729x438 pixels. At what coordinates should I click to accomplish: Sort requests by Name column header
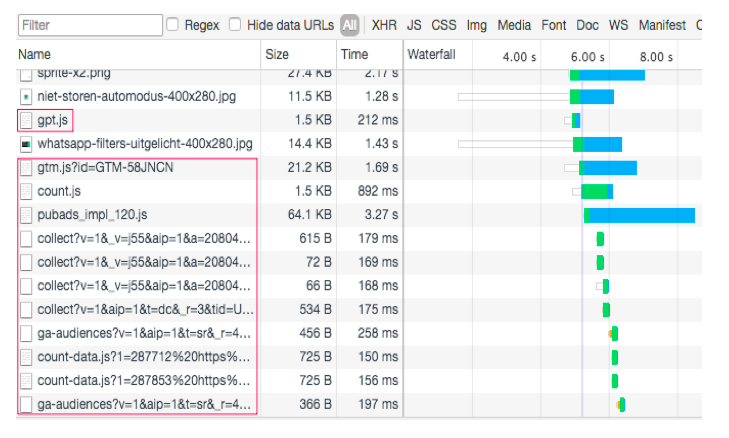(35, 55)
